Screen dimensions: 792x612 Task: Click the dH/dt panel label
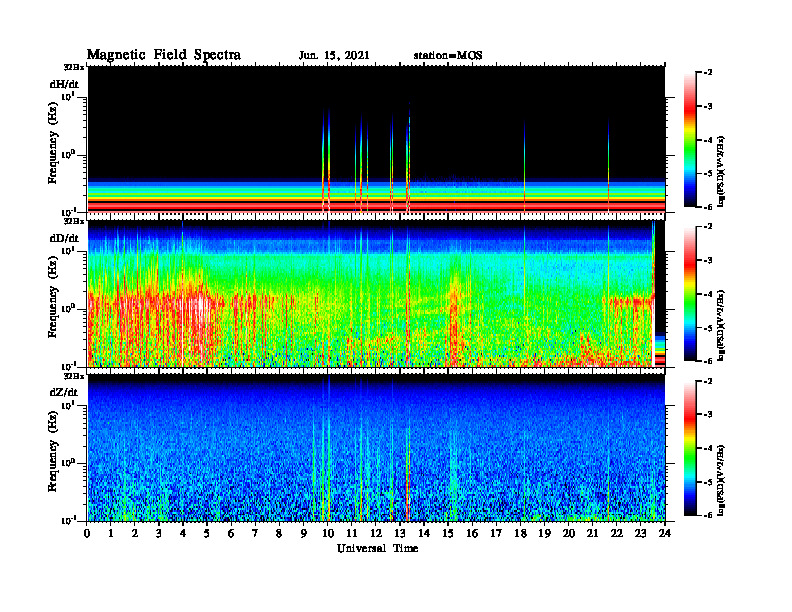[x=64, y=84]
